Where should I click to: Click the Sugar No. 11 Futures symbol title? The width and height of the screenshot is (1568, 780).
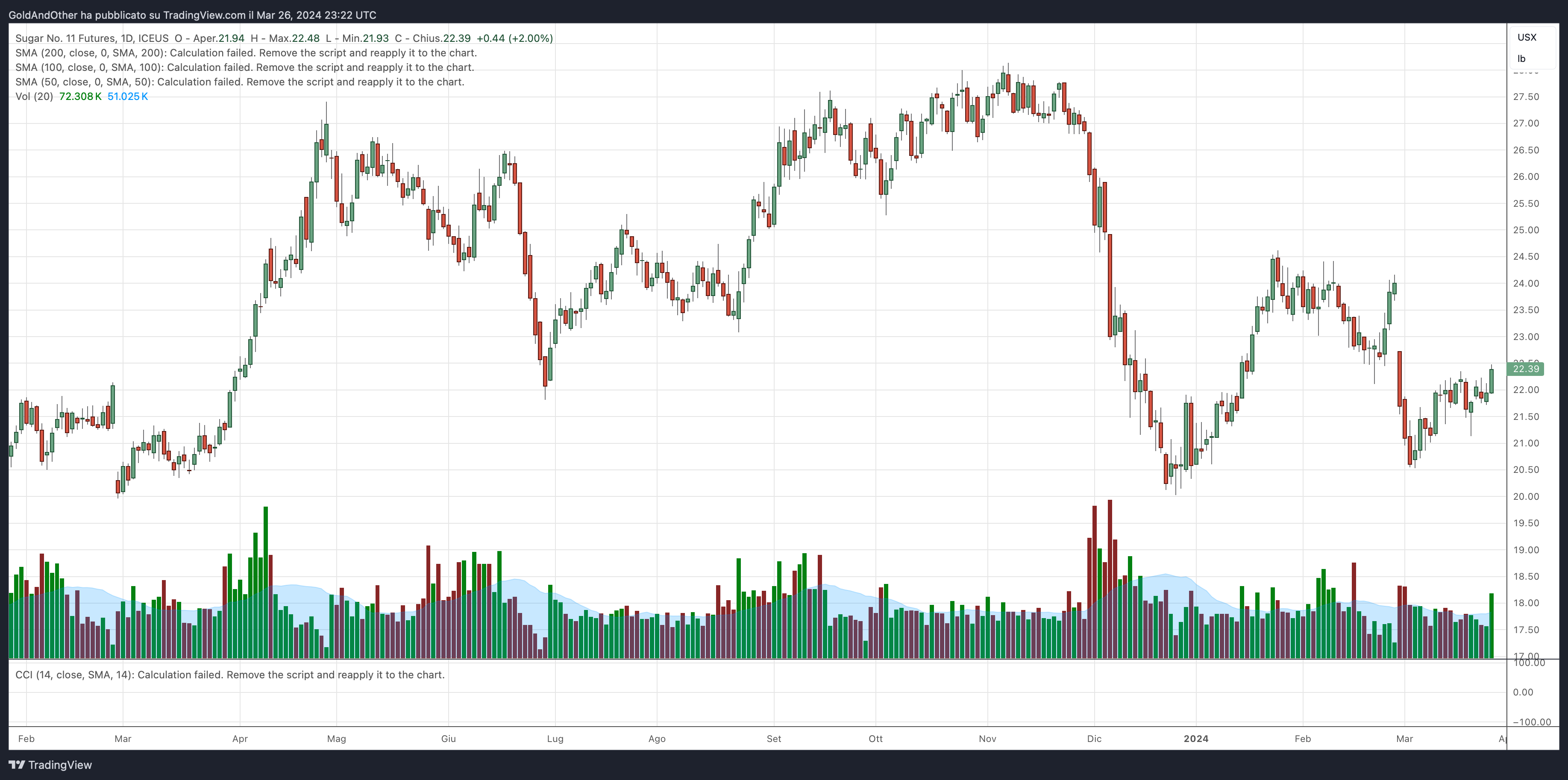pos(92,38)
